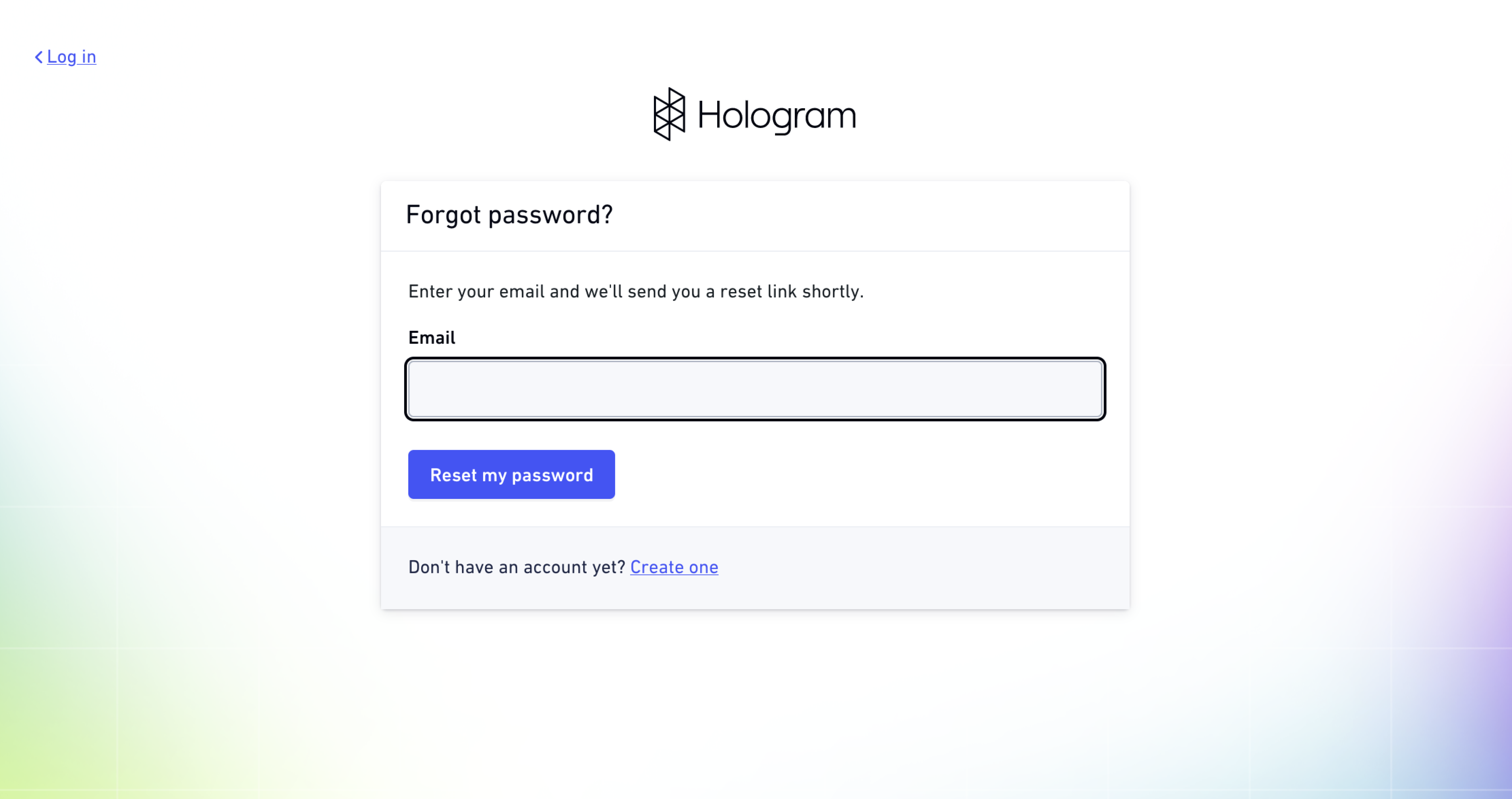This screenshot has height=799, width=1512.
Task: Click the Reset my password button
Action: click(511, 475)
